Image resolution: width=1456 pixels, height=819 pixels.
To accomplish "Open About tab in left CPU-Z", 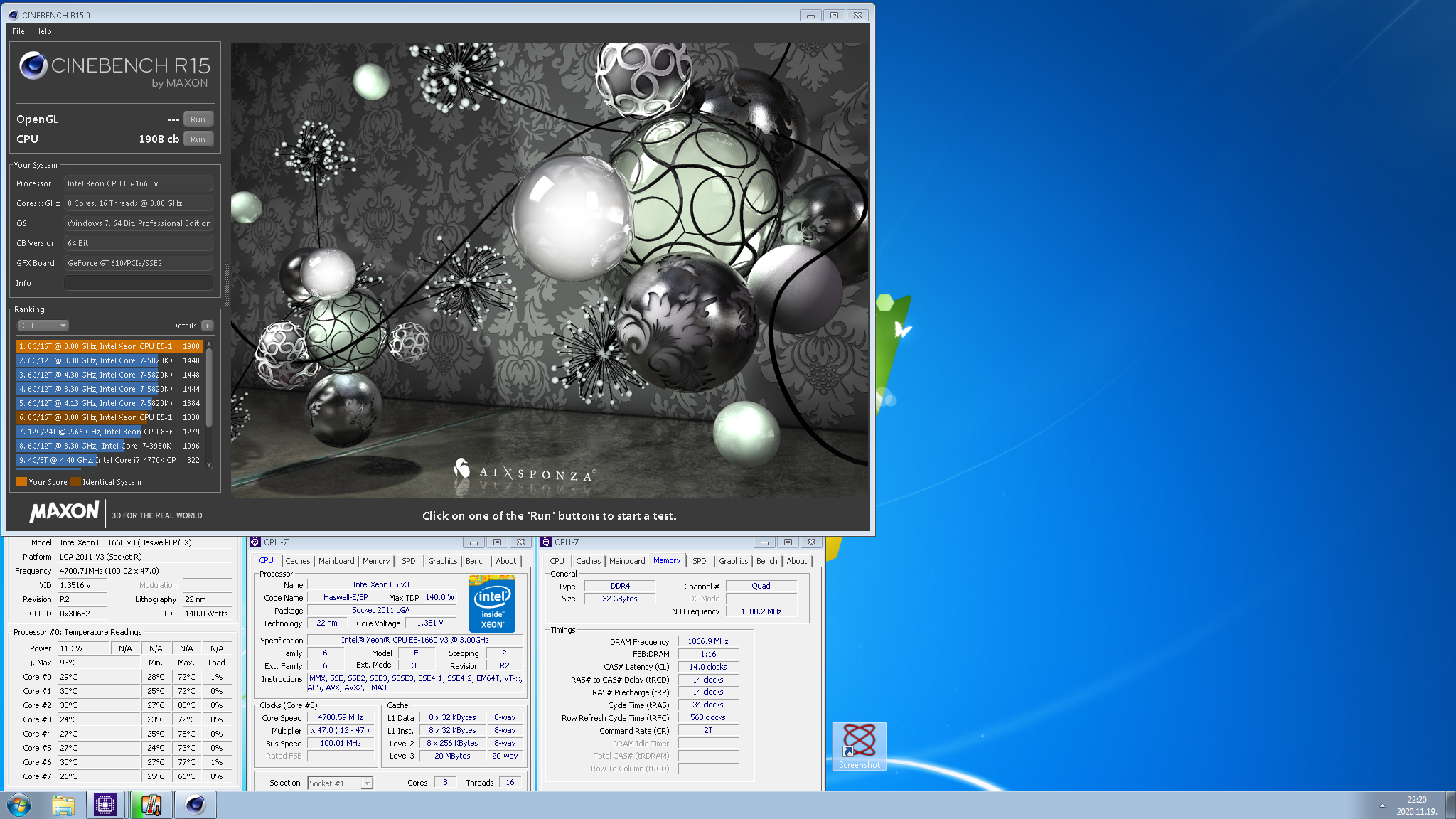I will pyautogui.click(x=506, y=561).
